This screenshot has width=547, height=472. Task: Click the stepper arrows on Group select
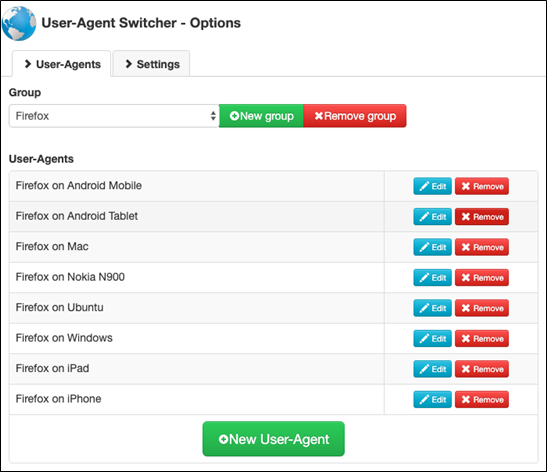[213, 116]
